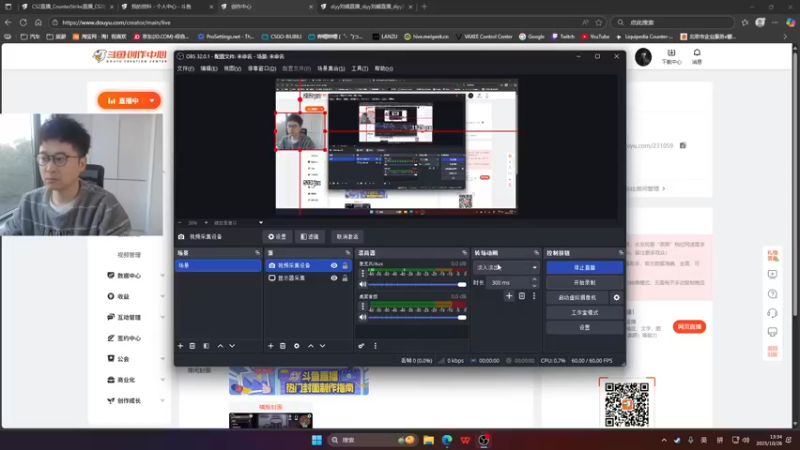The height and width of the screenshot is (450, 800).
Task: Remove the transition with the trash icon
Action: (521, 296)
